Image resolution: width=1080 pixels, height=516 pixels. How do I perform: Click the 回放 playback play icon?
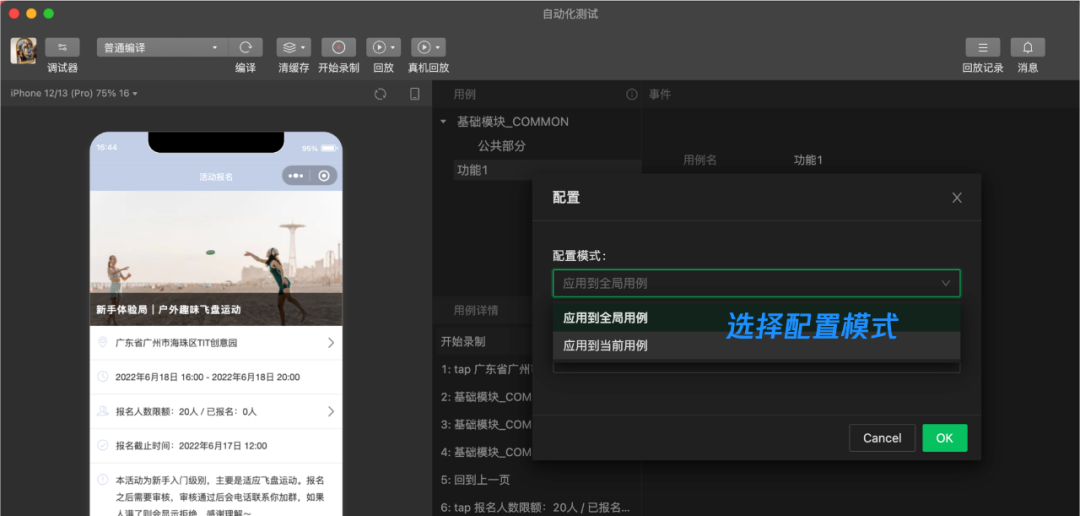379,47
